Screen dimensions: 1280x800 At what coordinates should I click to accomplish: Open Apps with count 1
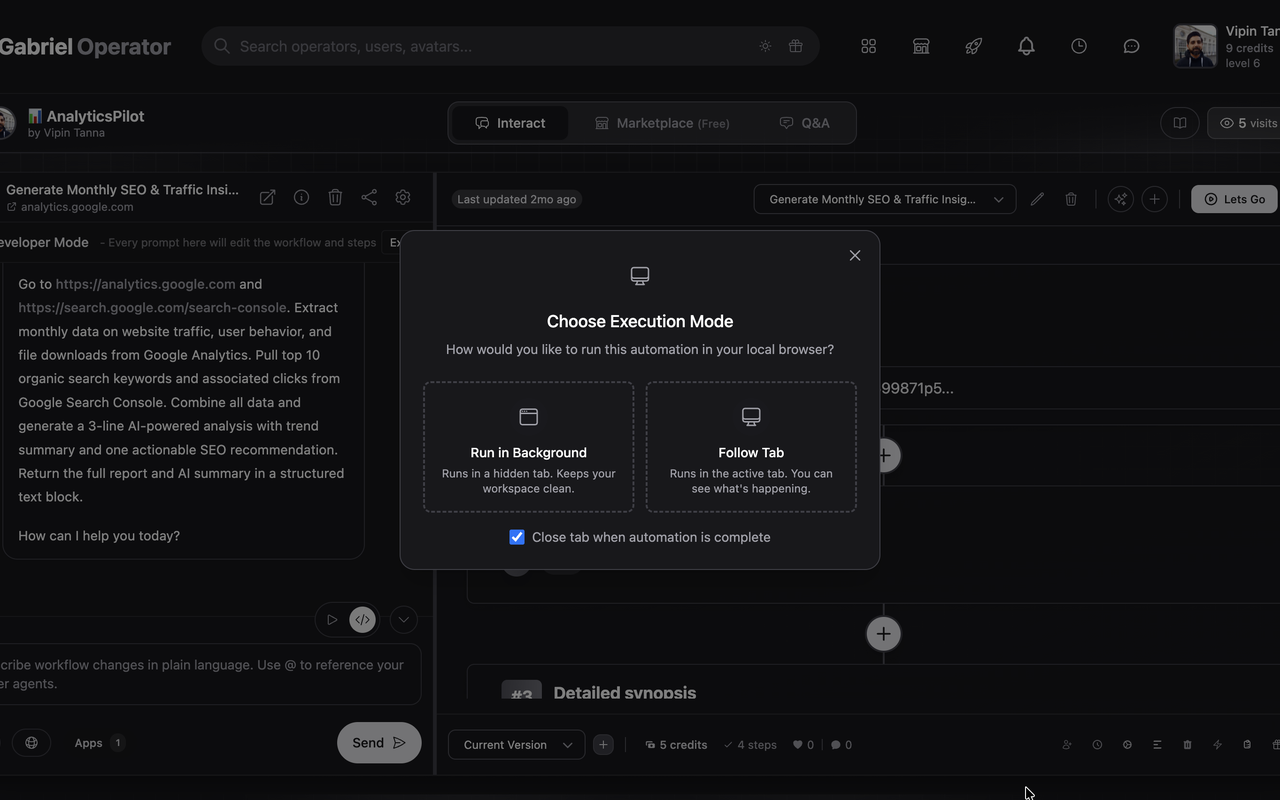pos(98,743)
